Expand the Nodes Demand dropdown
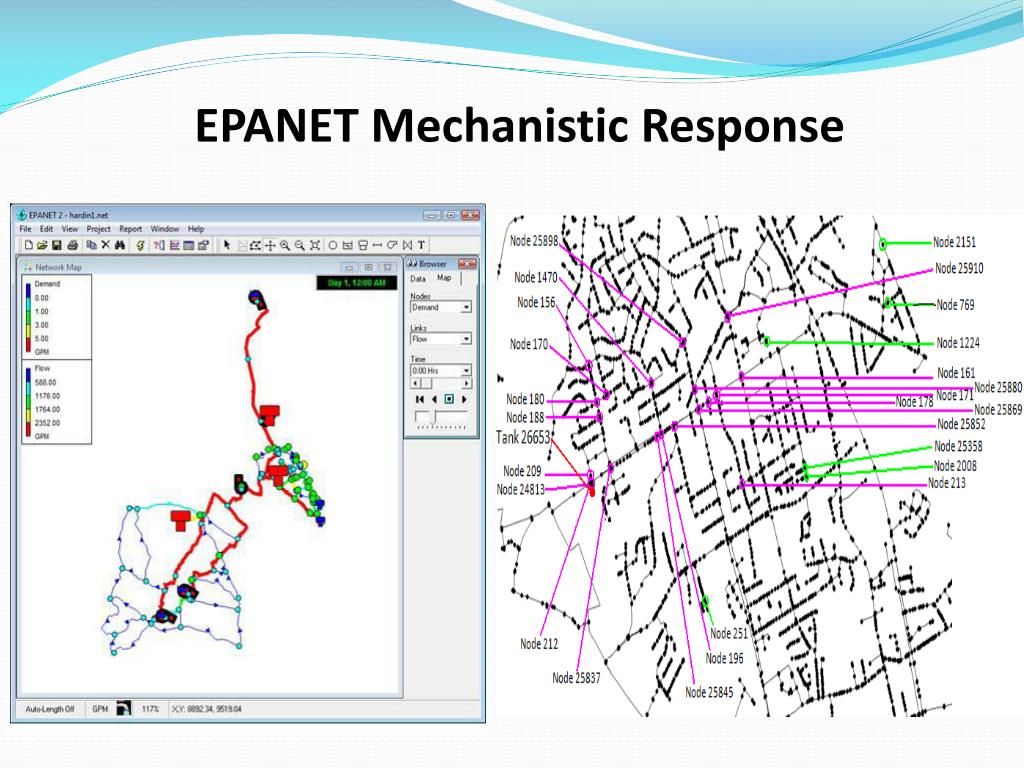This screenshot has height=768, width=1024. (466, 307)
